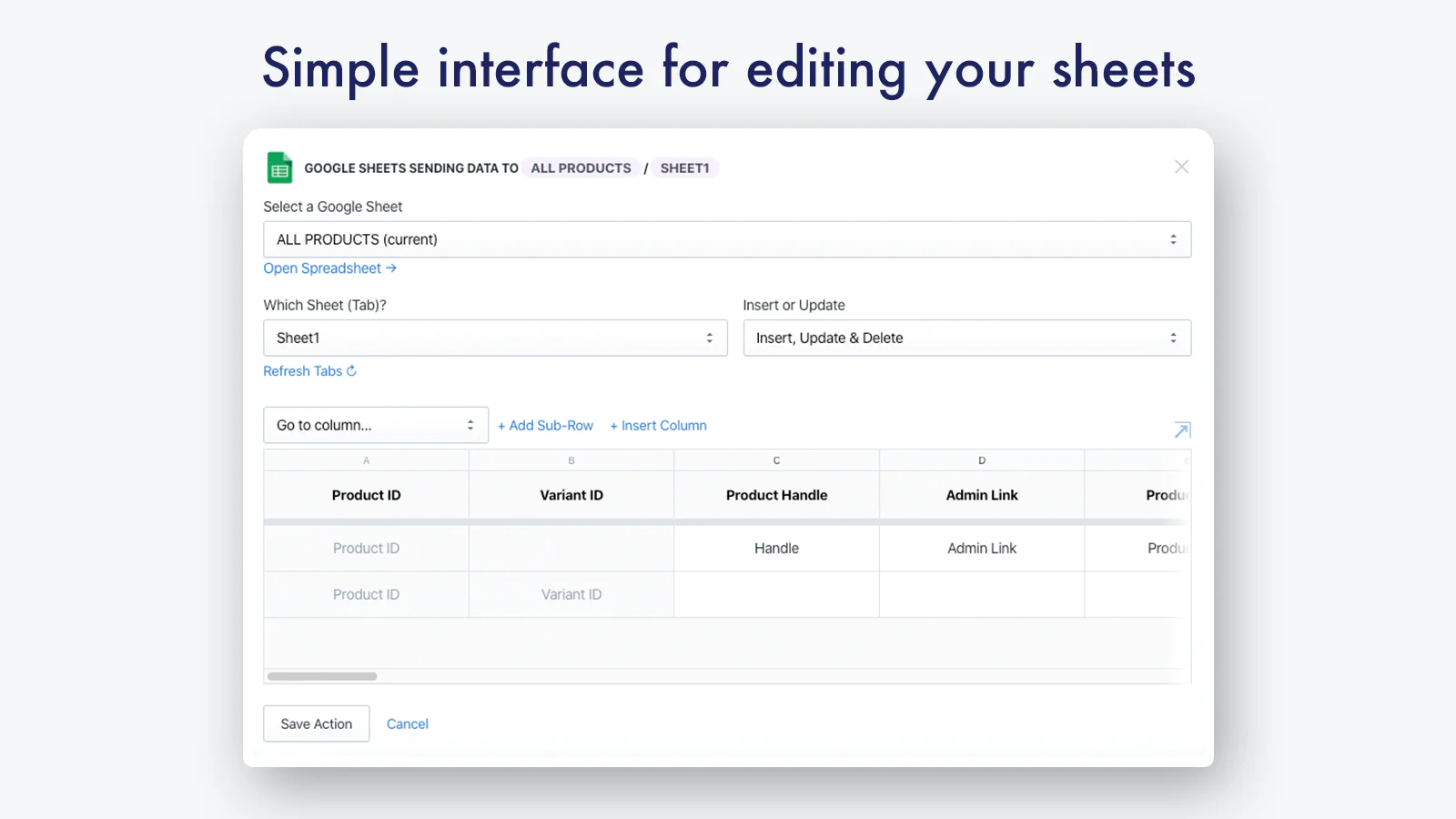Click the expand table arrow icon
Viewport: 1456px width, 819px height.
(1182, 430)
